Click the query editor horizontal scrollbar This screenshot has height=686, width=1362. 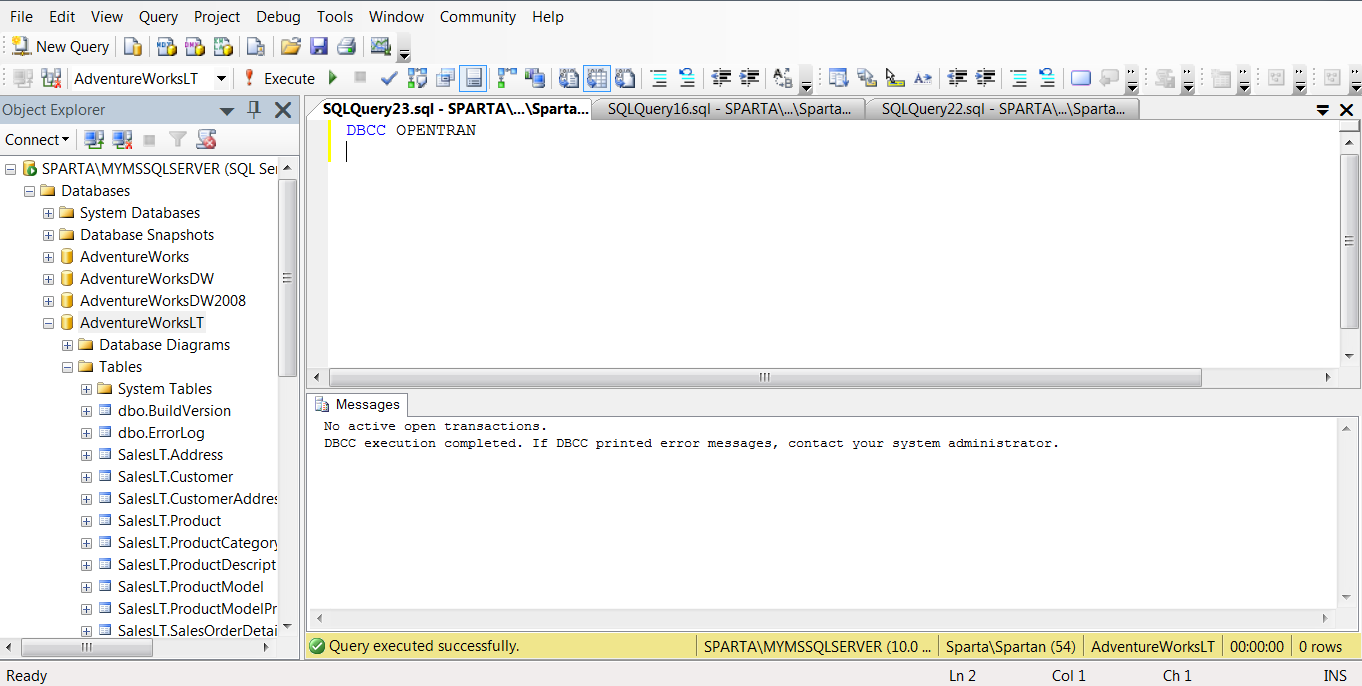tap(764, 378)
